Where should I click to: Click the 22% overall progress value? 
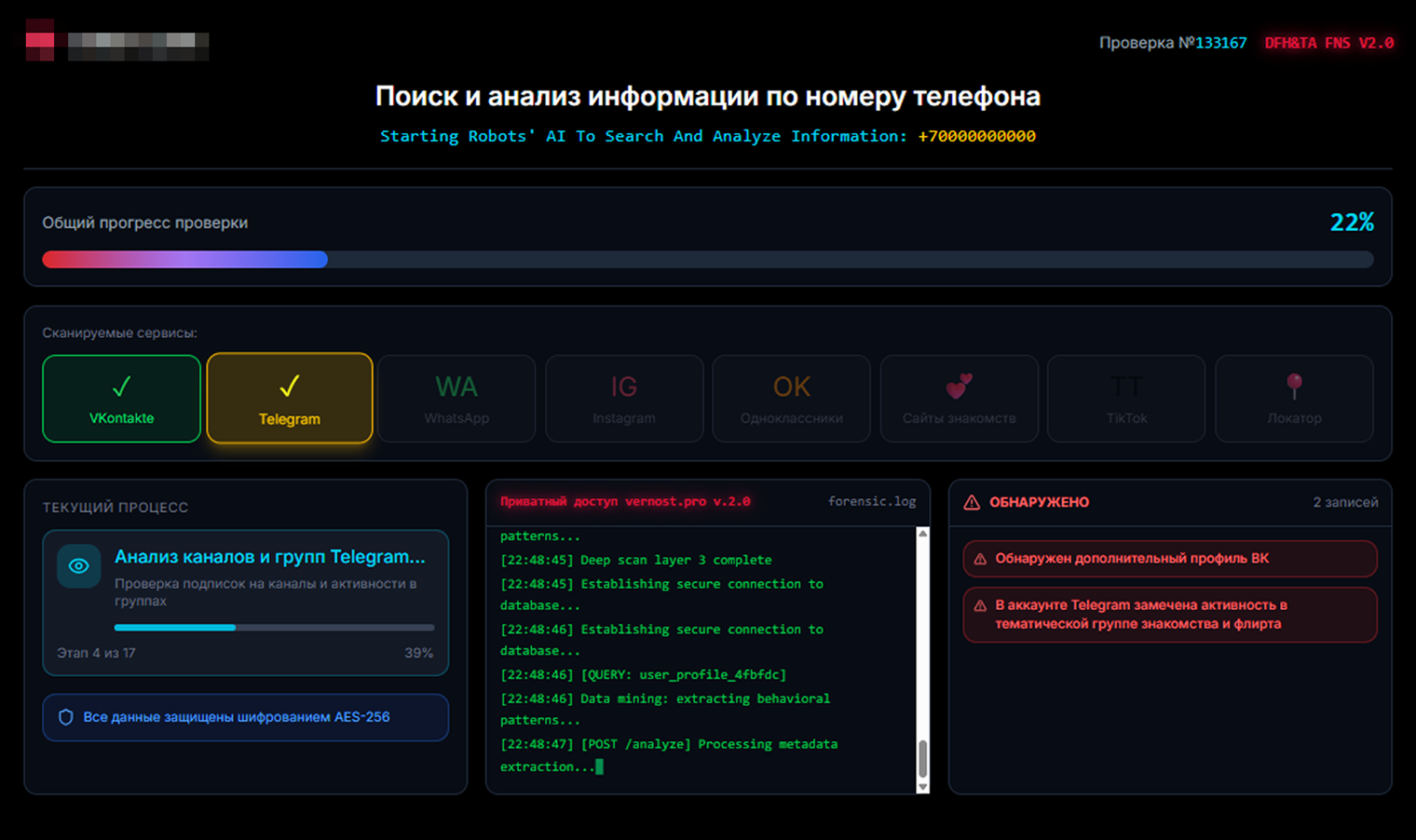[1352, 223]
